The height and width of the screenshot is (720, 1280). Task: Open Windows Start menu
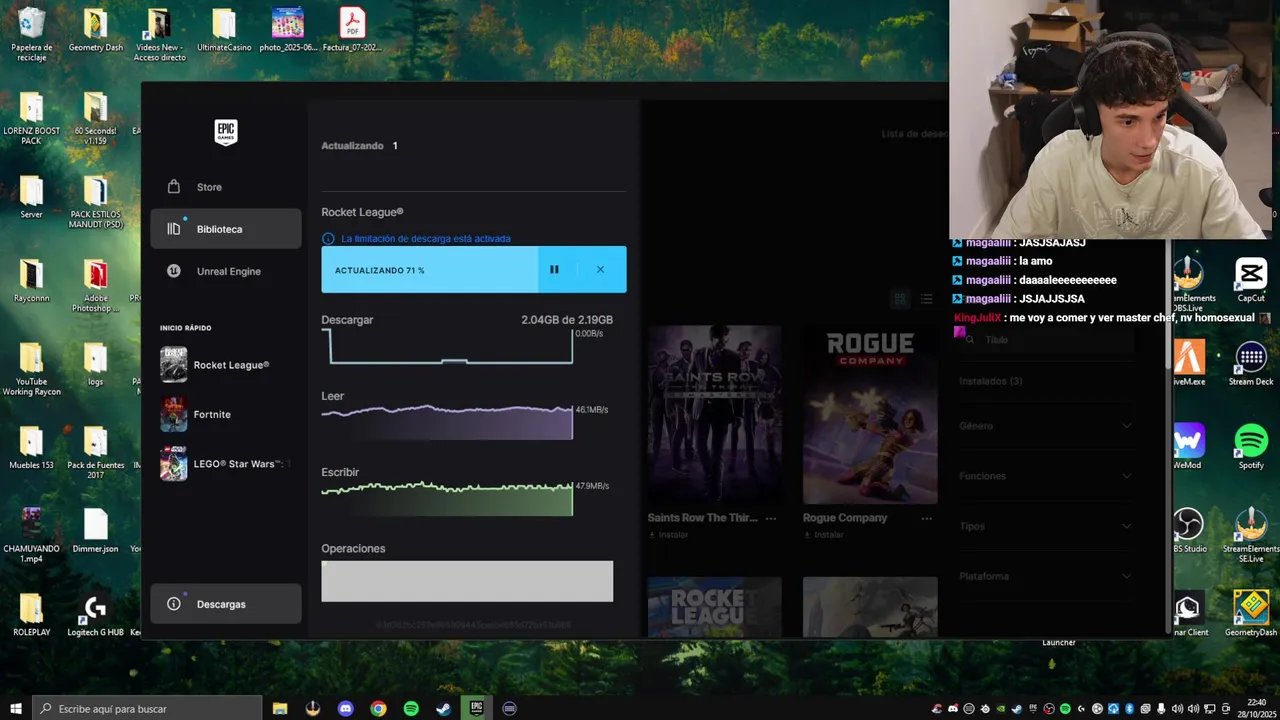tap(16, 708)
